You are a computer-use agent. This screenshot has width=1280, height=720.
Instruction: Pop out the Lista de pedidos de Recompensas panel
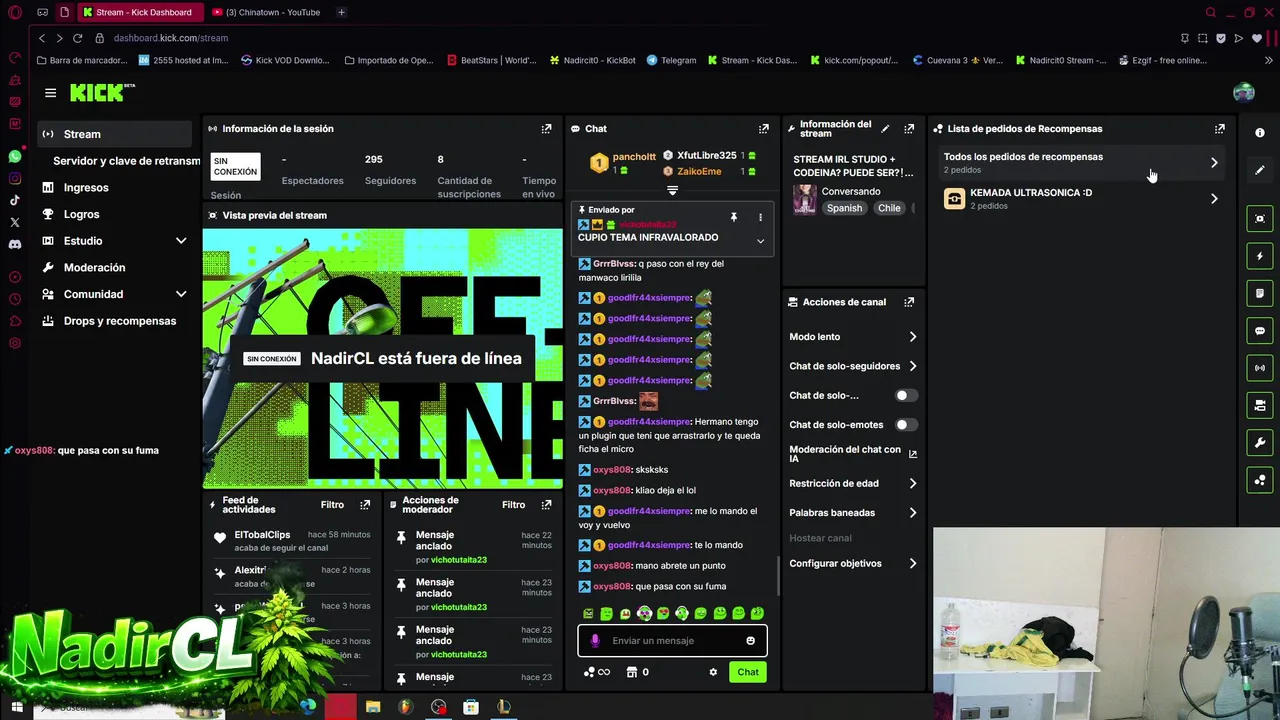tap(1219, 129)
